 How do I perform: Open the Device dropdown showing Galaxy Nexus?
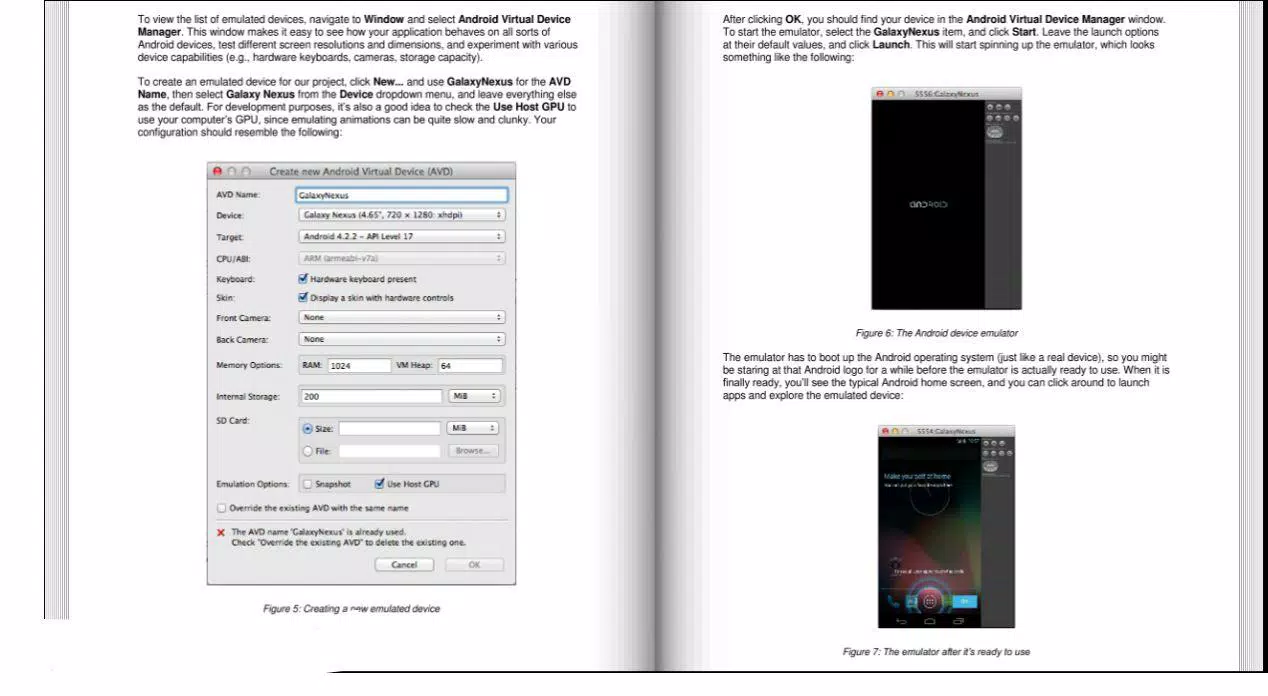point(401,214)
